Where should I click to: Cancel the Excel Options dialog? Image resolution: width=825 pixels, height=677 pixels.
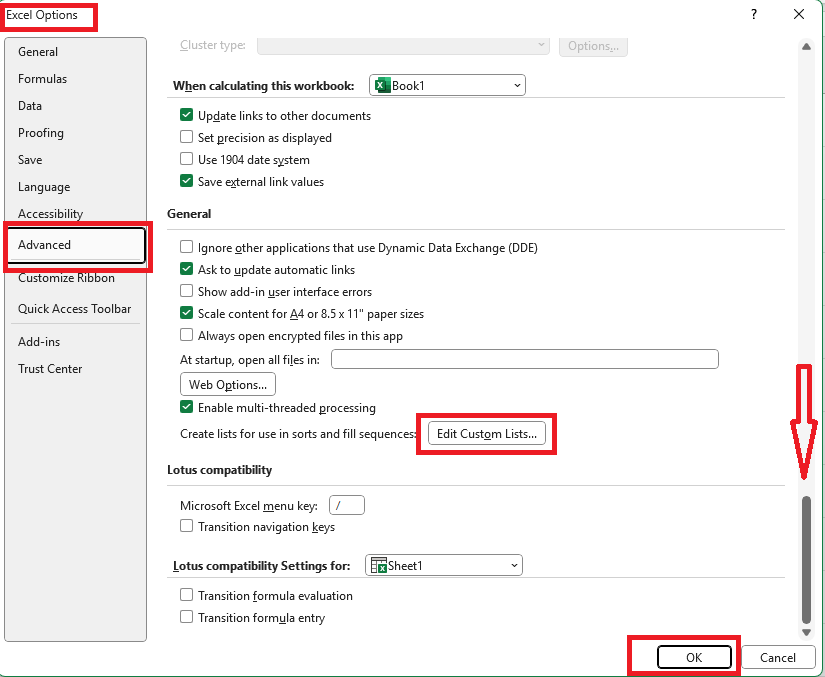777,658
